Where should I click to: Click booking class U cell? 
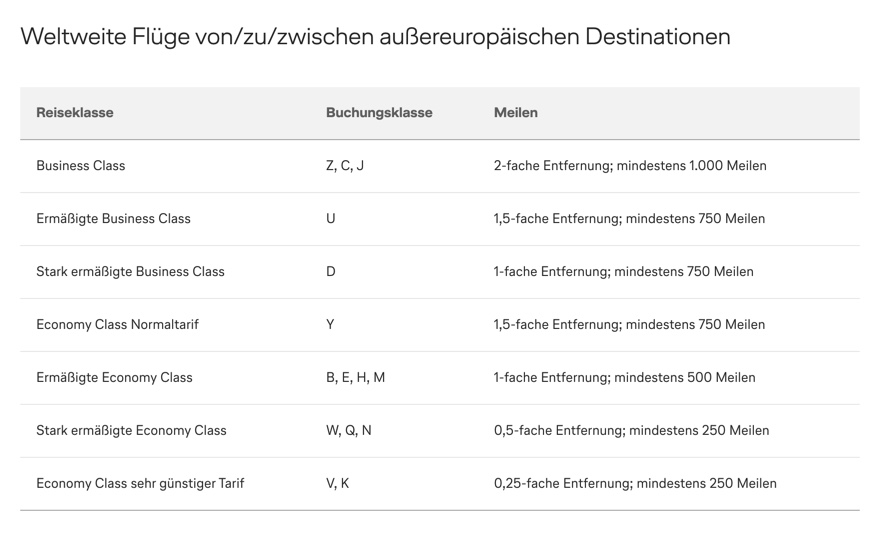331,219
